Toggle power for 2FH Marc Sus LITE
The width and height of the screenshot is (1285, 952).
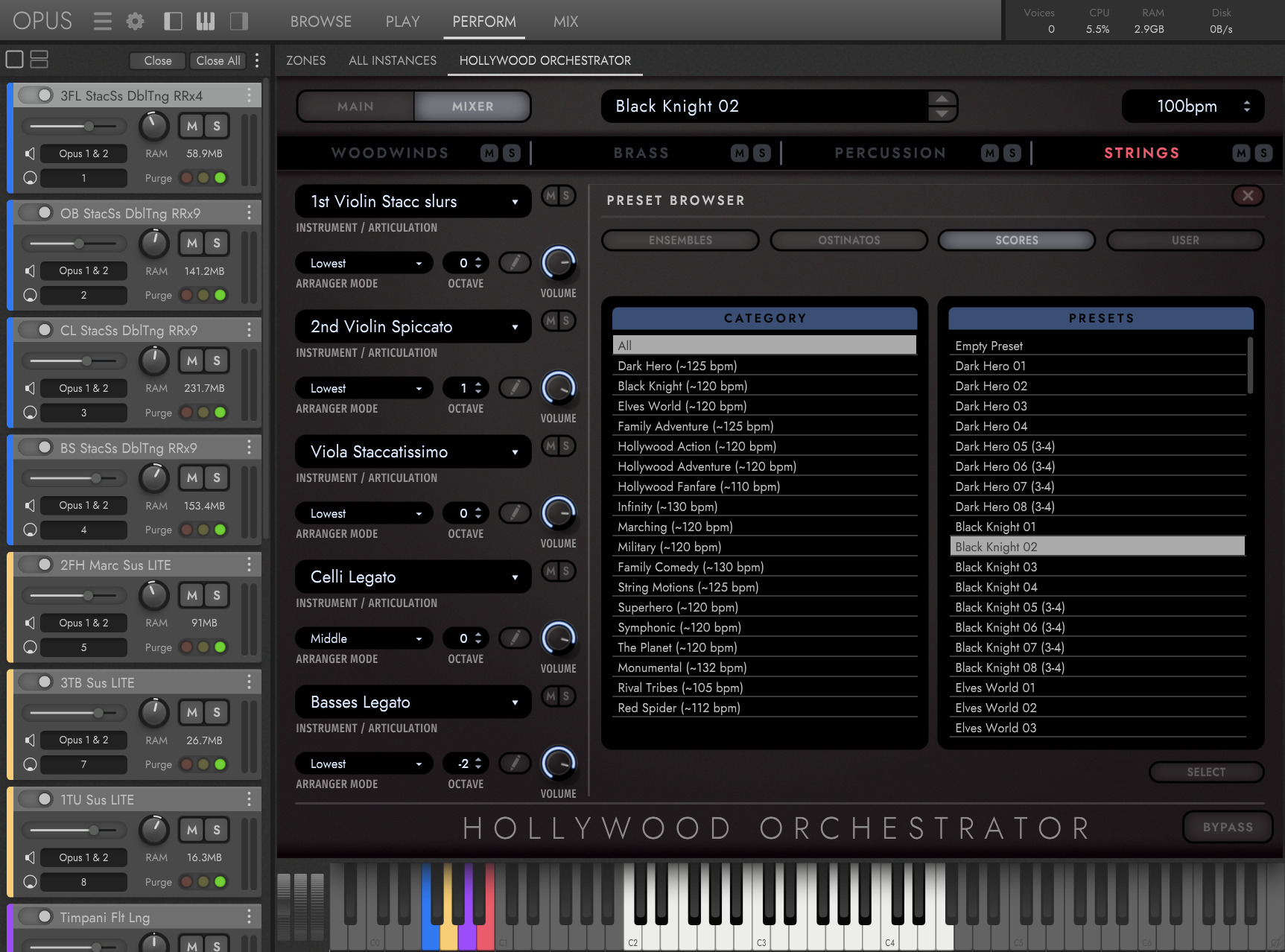(x=36, y=565)
